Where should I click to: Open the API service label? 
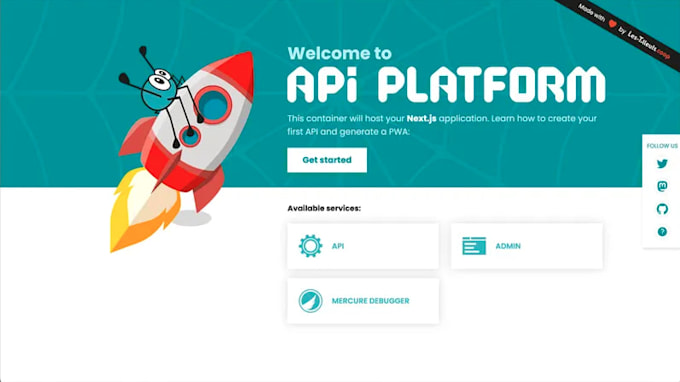[338, 246]
